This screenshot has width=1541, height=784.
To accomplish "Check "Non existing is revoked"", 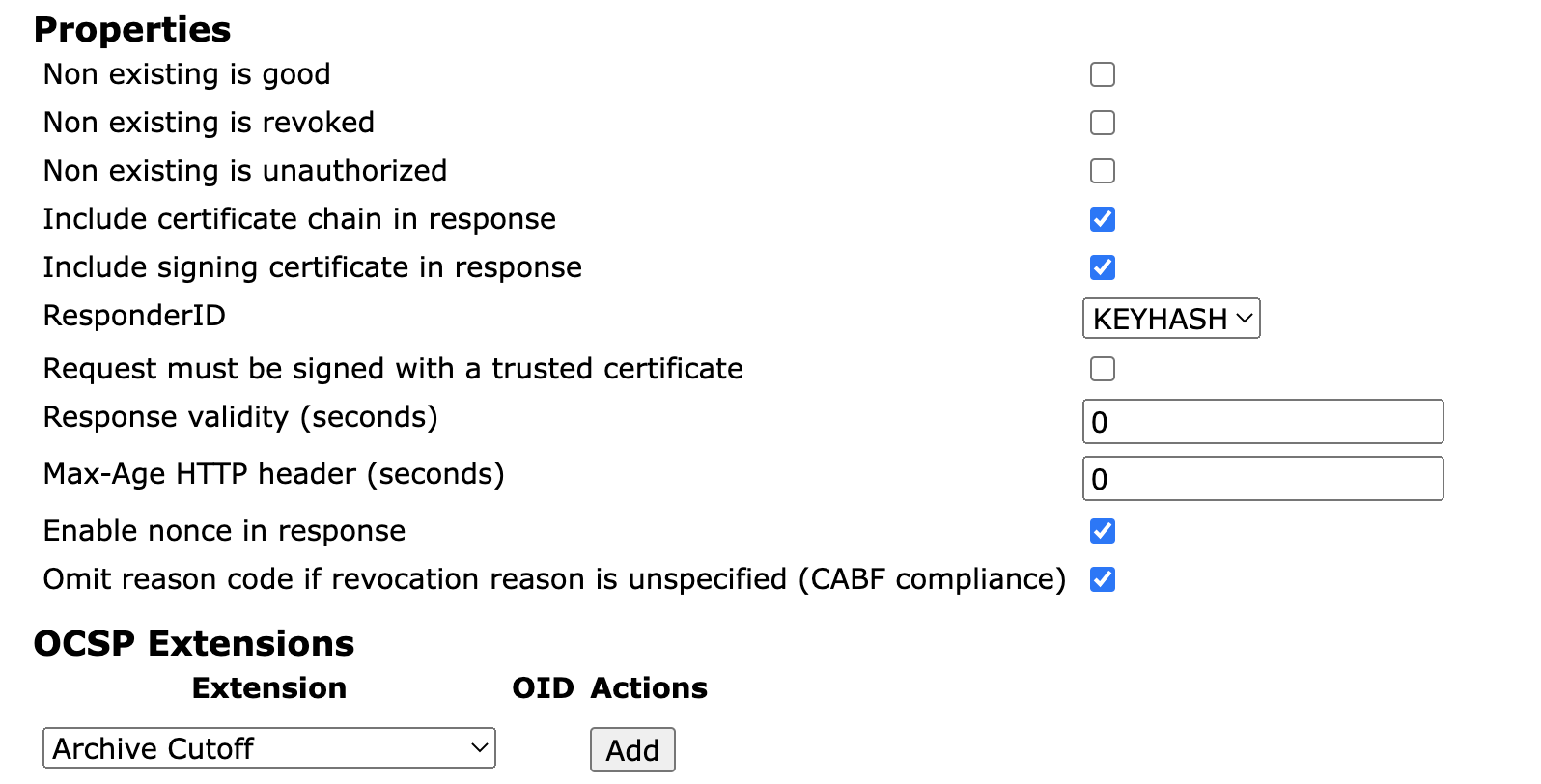I will click(1102, 122).
